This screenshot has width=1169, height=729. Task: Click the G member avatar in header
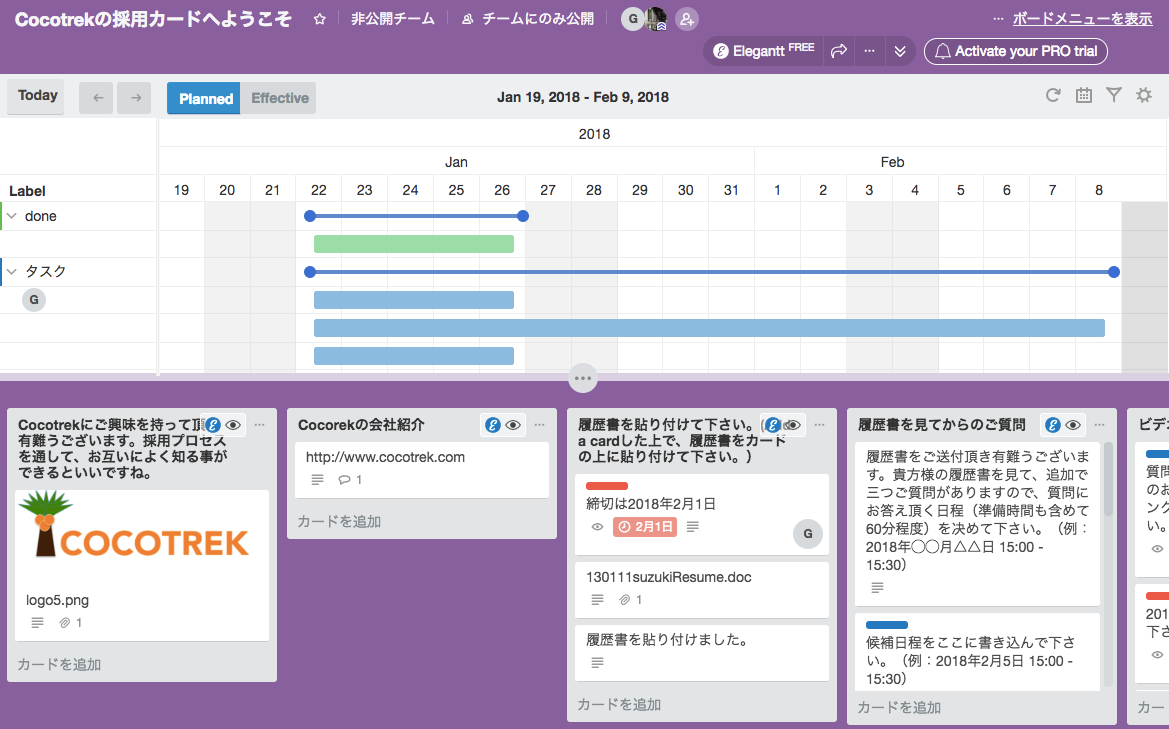click(633, 19)
